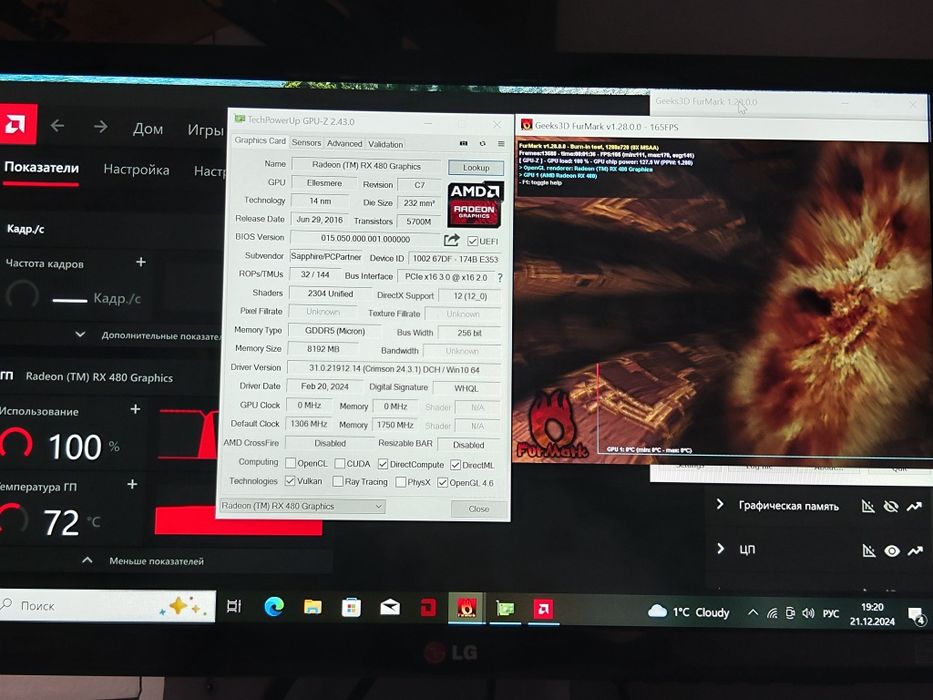Add the Частота кадров metric with the plus icon
This screenshot has height=700, width=933.
pyautogui.click(x=141, y=262)
